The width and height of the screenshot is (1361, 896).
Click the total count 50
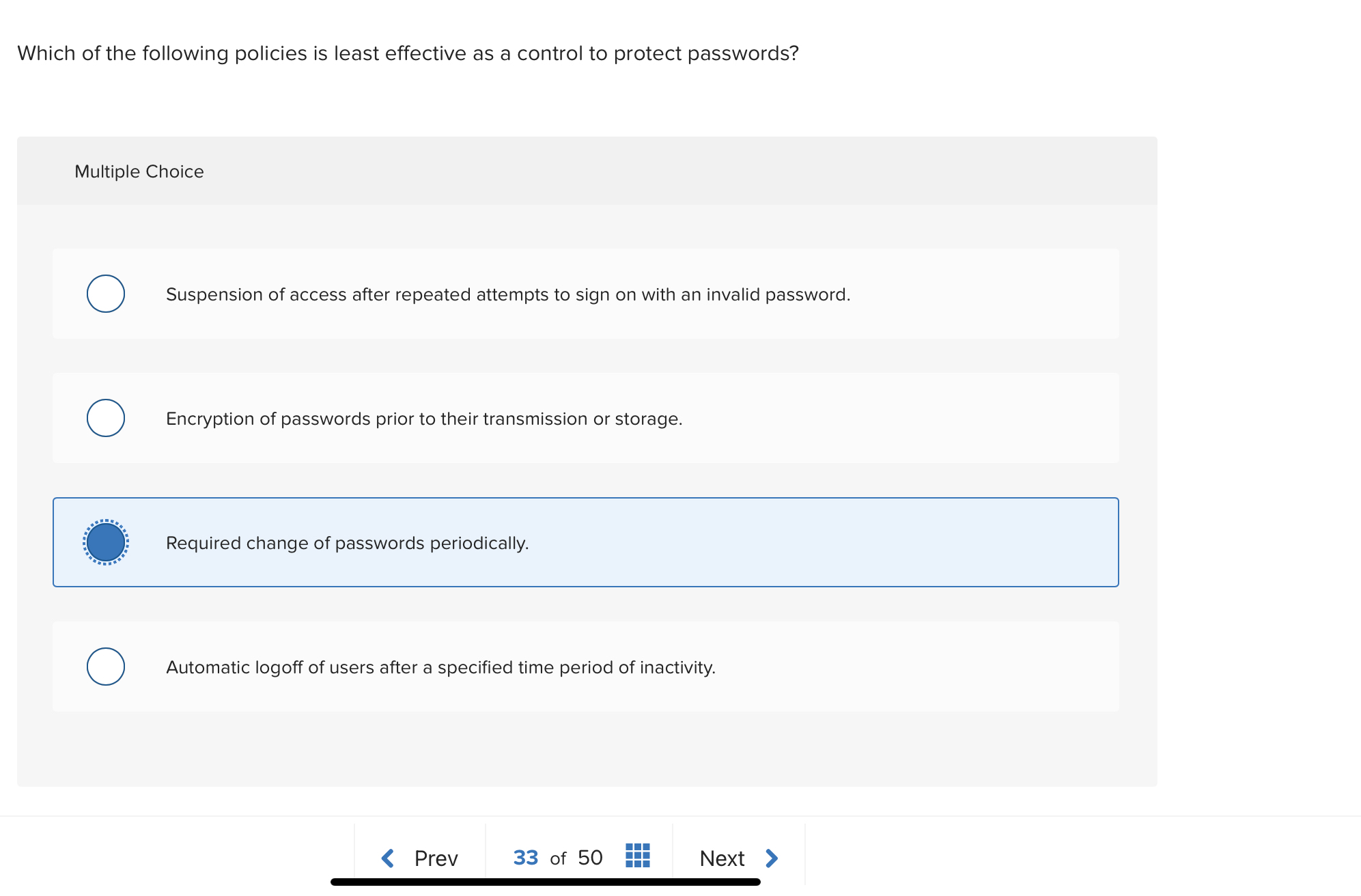590,858
